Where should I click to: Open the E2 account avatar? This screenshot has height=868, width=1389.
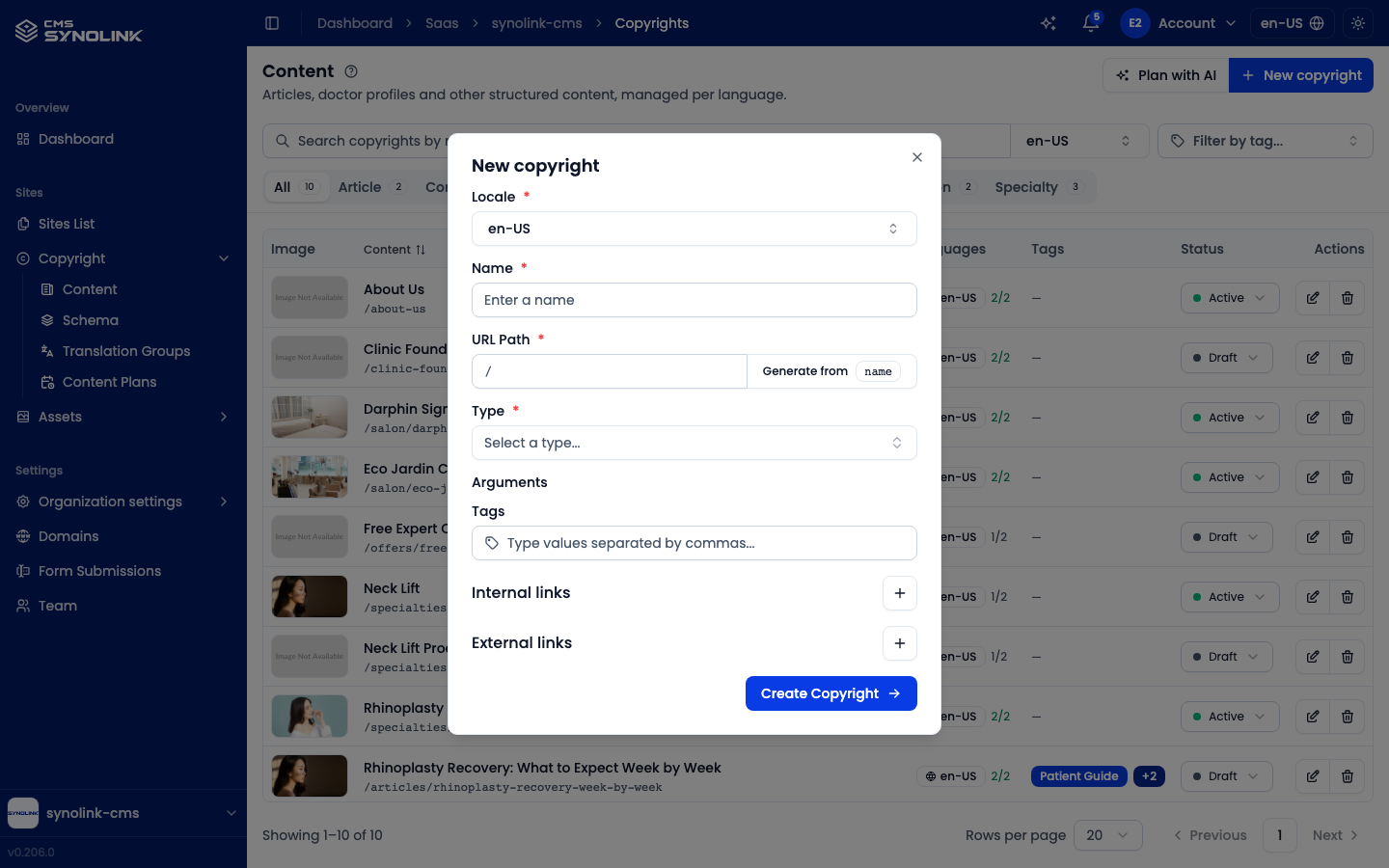(x=1135, y=23)
